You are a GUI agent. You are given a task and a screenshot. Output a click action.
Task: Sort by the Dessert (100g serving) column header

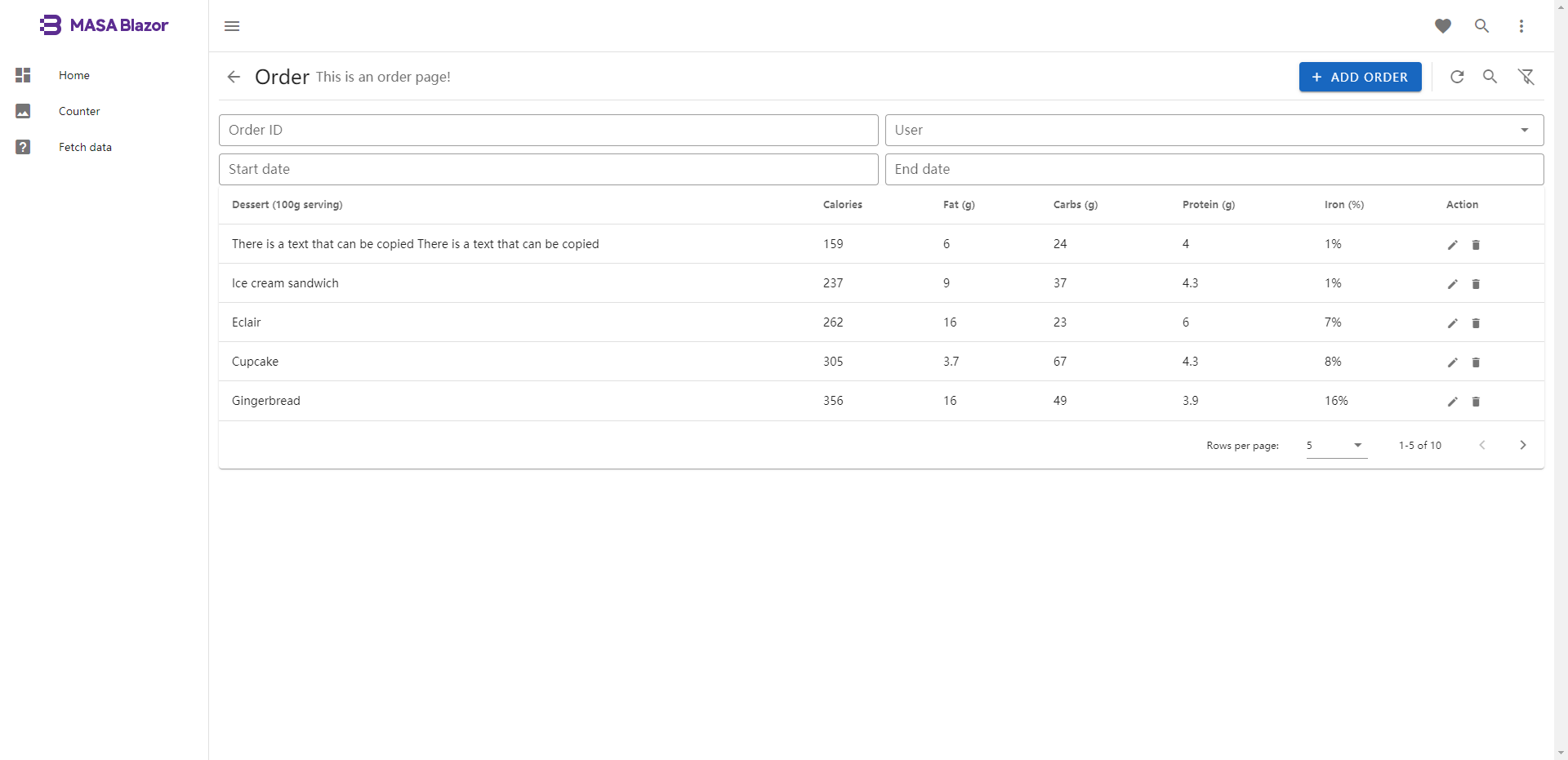click(287, 205)
